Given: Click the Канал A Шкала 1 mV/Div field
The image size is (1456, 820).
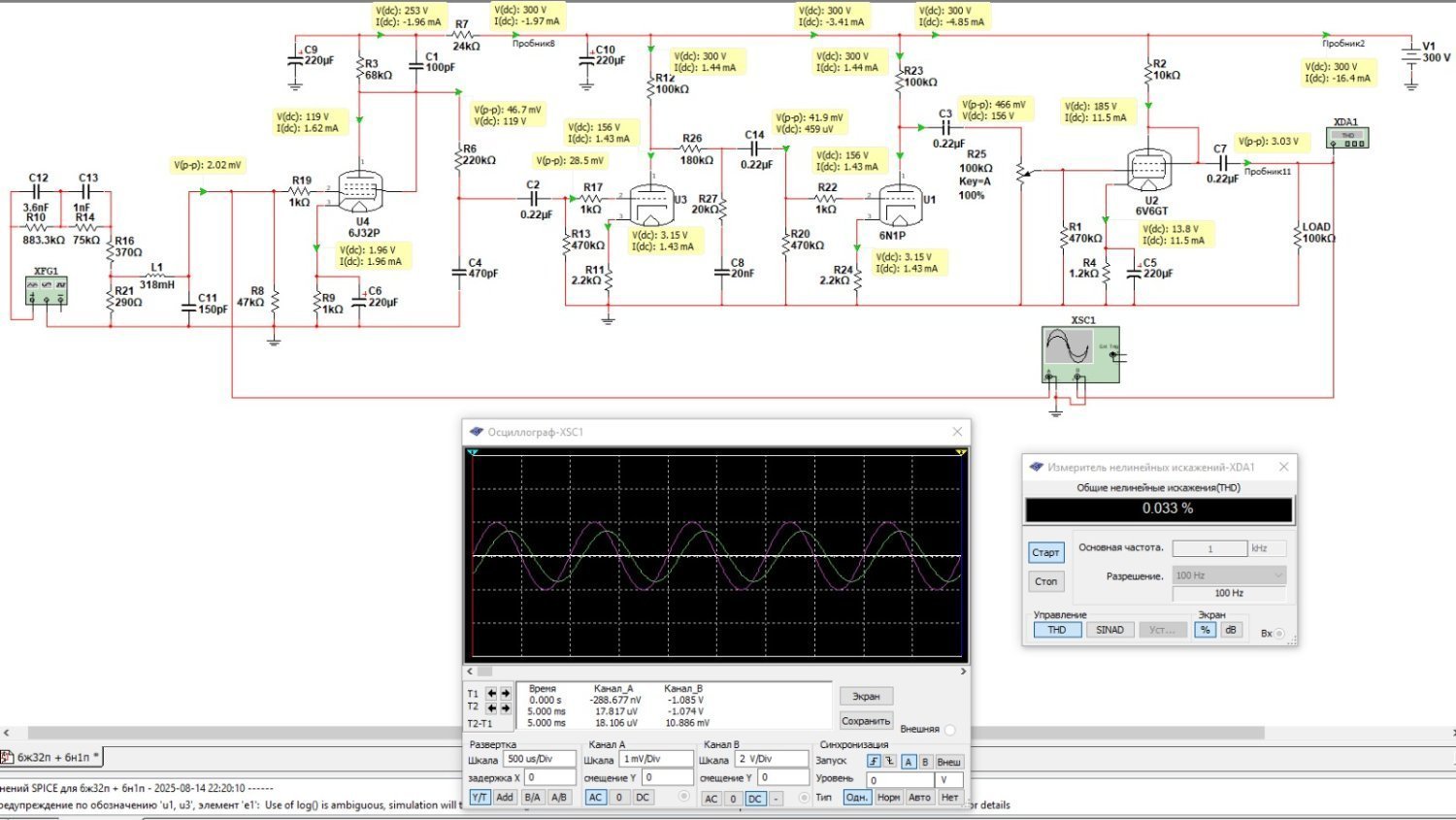Looking at the screenshot, I should coord(655,759).
